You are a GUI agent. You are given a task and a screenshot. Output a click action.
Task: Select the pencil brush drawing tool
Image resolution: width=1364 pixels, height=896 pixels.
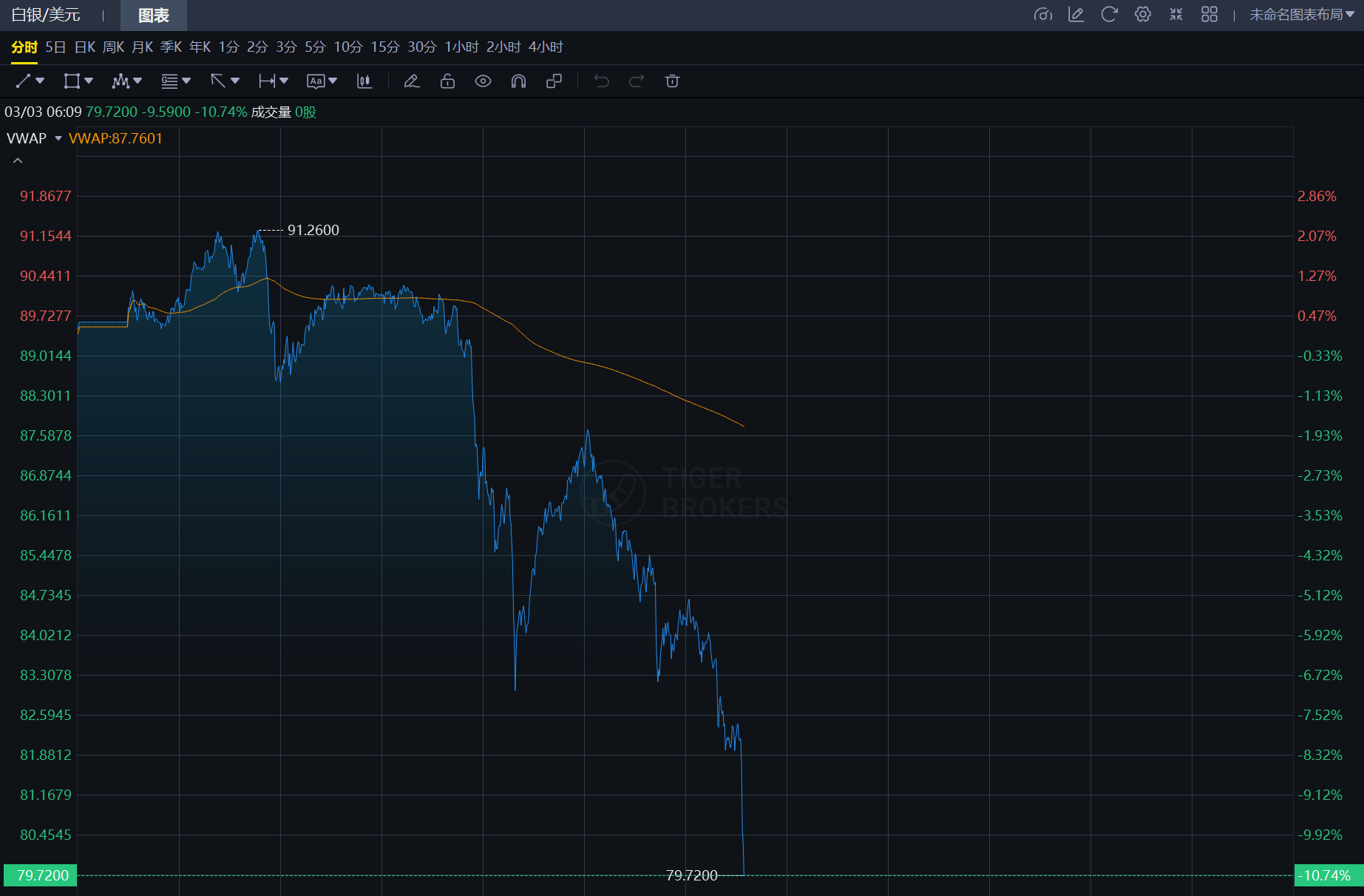coord(412,81)
